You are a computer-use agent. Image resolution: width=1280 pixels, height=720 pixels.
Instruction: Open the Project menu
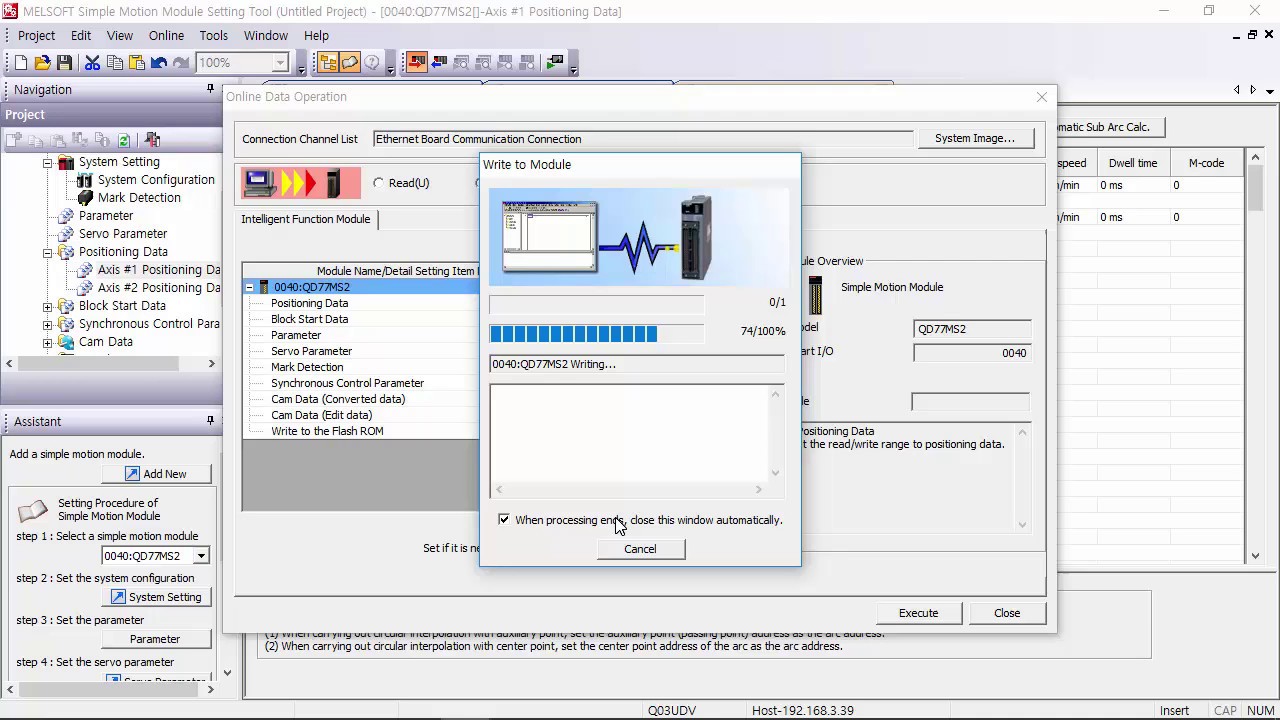point(36,35)
